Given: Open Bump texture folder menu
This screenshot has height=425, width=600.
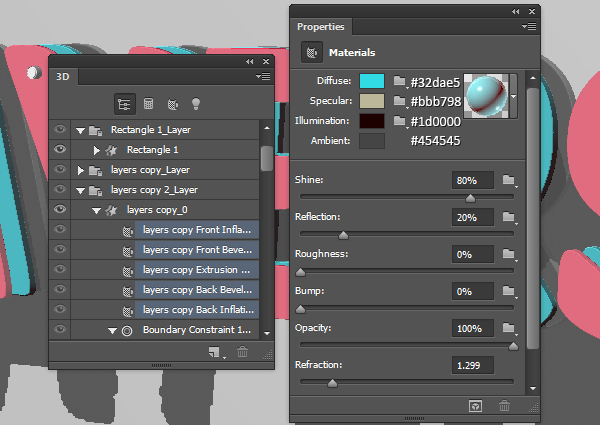Looking at the screenshot, I should [509, 291].
